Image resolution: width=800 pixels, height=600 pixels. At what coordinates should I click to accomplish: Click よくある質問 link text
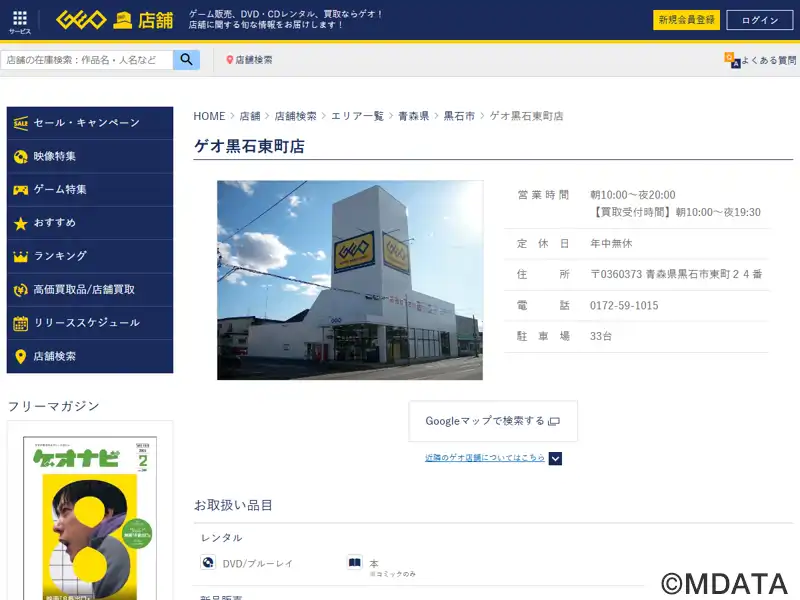(x=768, y=60)
